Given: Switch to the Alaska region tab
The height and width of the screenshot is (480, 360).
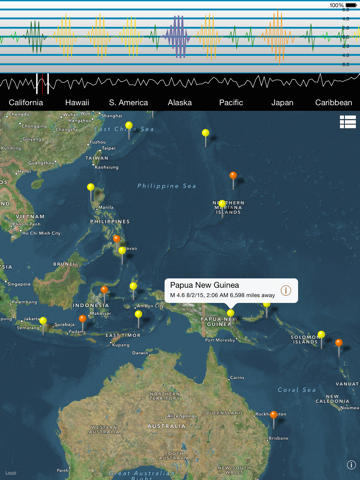Looking at the screenshot, I should coord(180,102).
